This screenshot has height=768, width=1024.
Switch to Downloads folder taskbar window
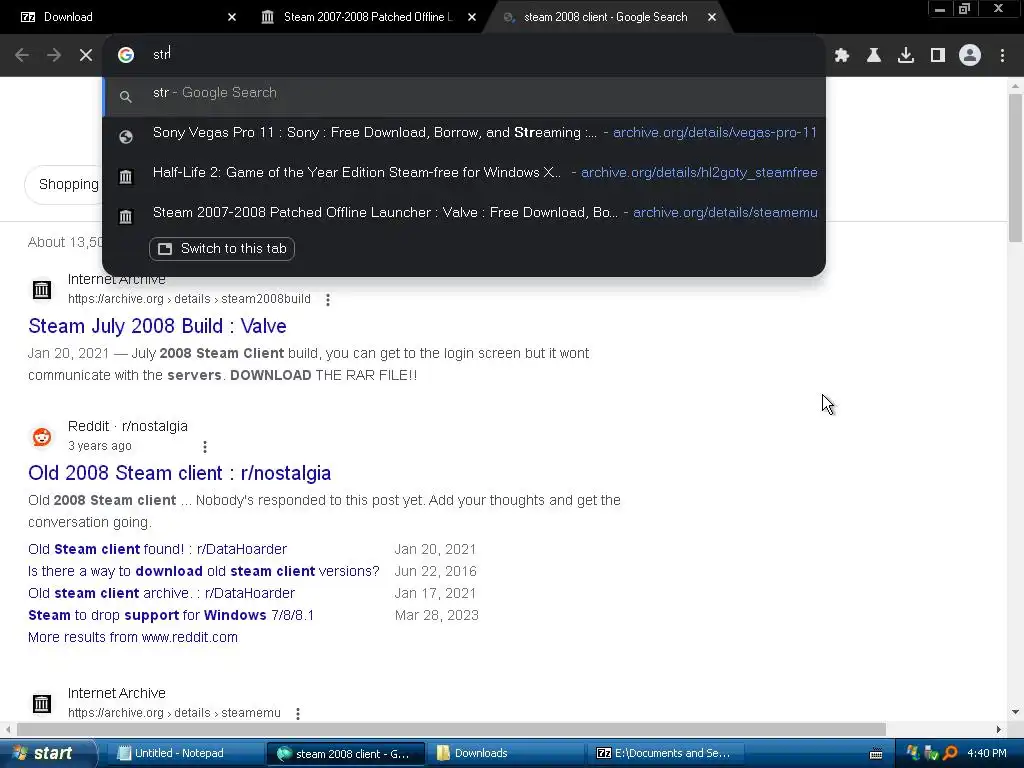tap(504, 754)
